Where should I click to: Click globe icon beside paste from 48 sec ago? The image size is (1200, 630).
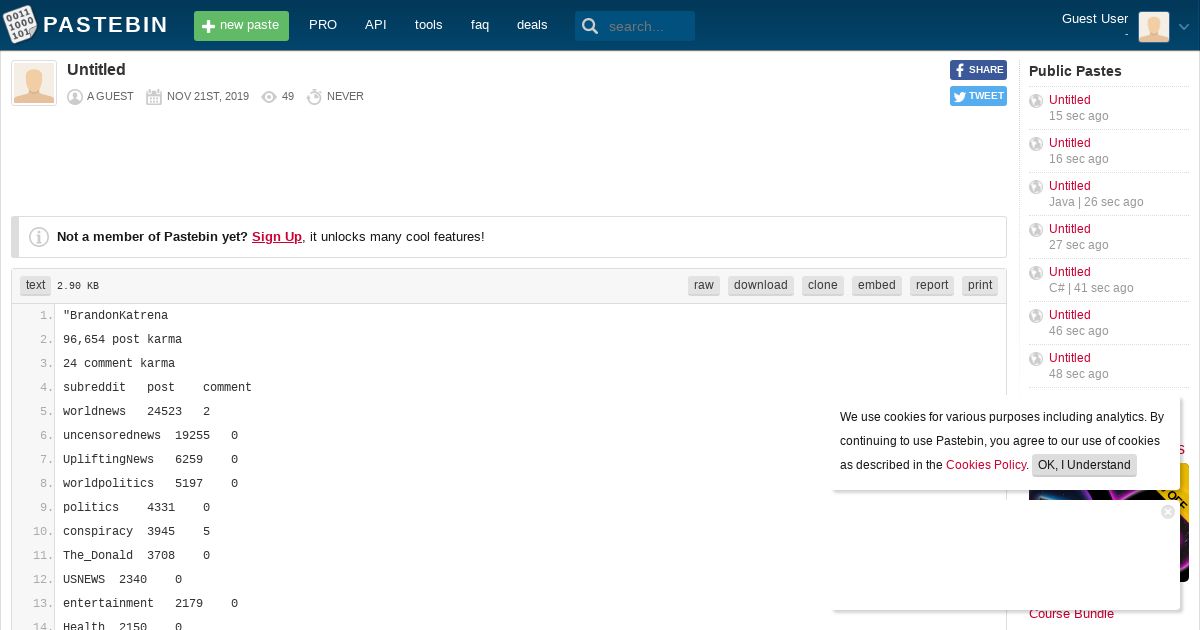(1036, 359)
